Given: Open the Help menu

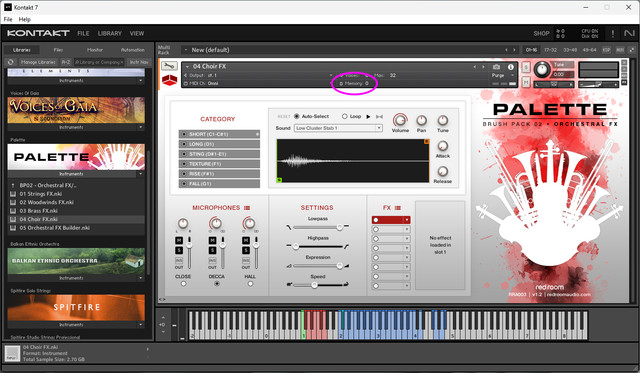Looking at the screenshot, I should pyautogui.click(x=24, y=19).
